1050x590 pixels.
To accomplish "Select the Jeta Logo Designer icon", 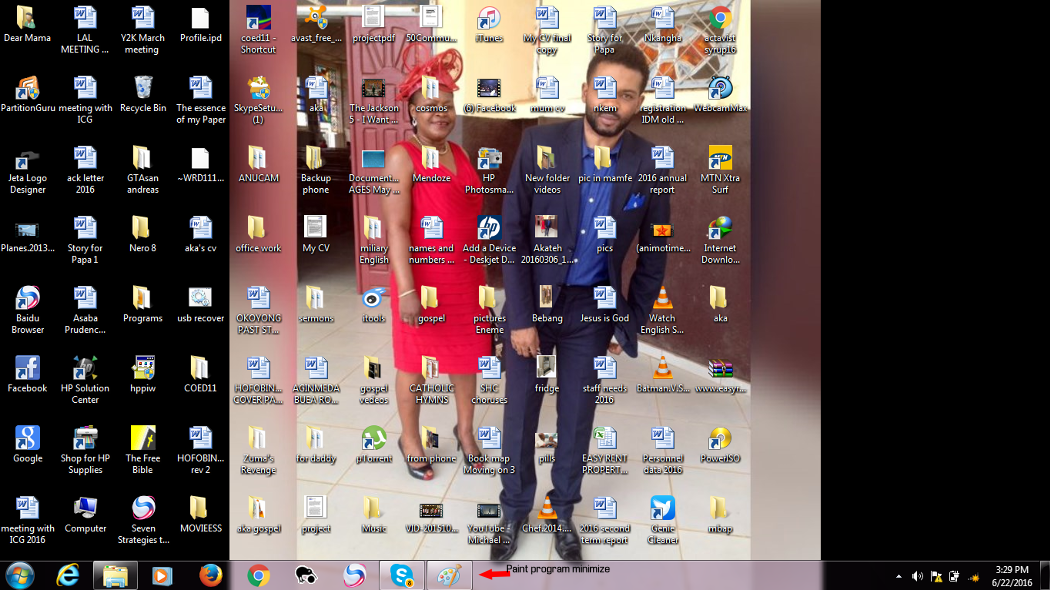I will coord(27,171).
